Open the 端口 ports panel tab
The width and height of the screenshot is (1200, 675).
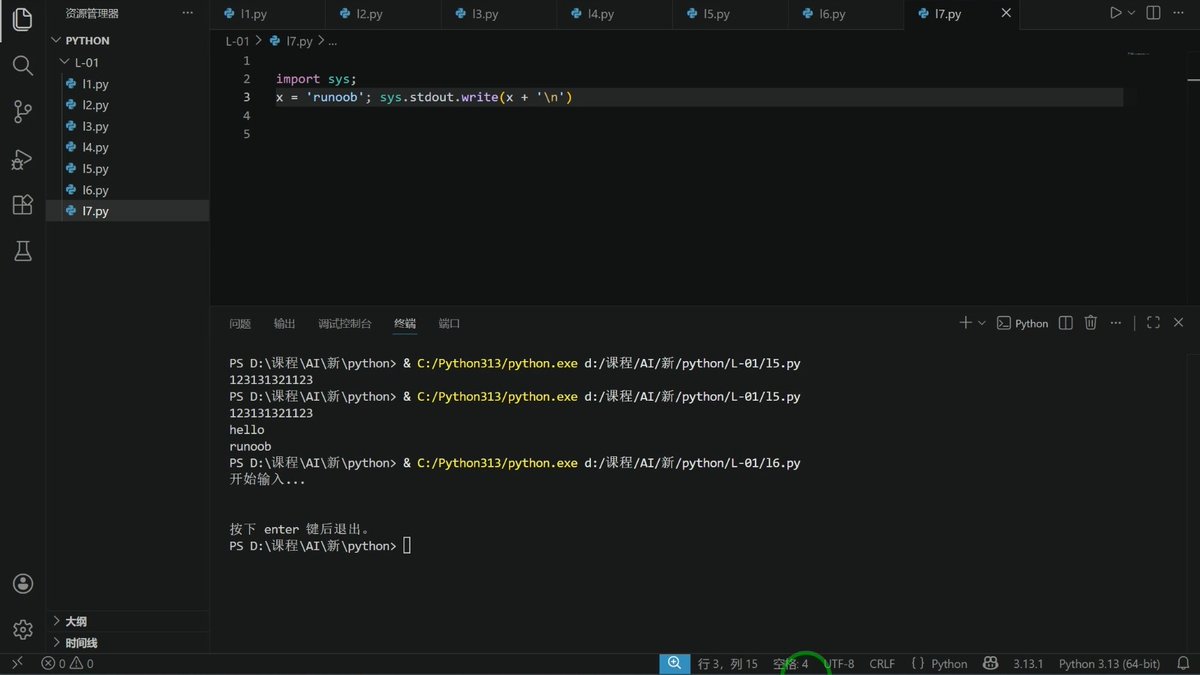(x=449, y=324)
